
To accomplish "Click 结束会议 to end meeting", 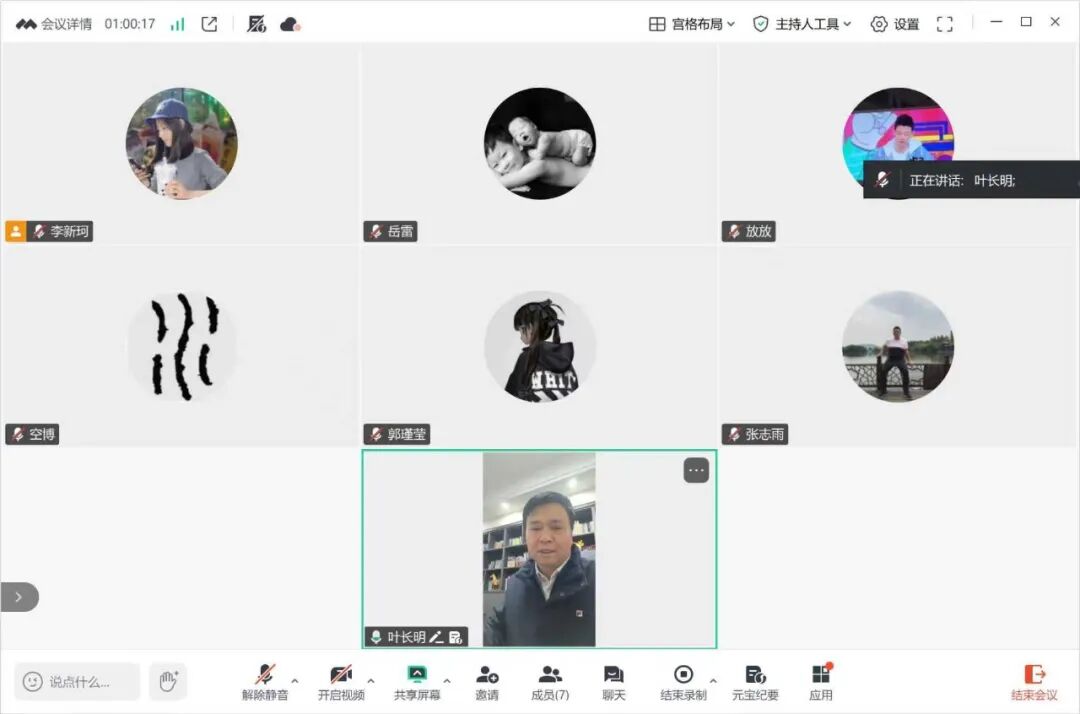I will click(1034, 682).
